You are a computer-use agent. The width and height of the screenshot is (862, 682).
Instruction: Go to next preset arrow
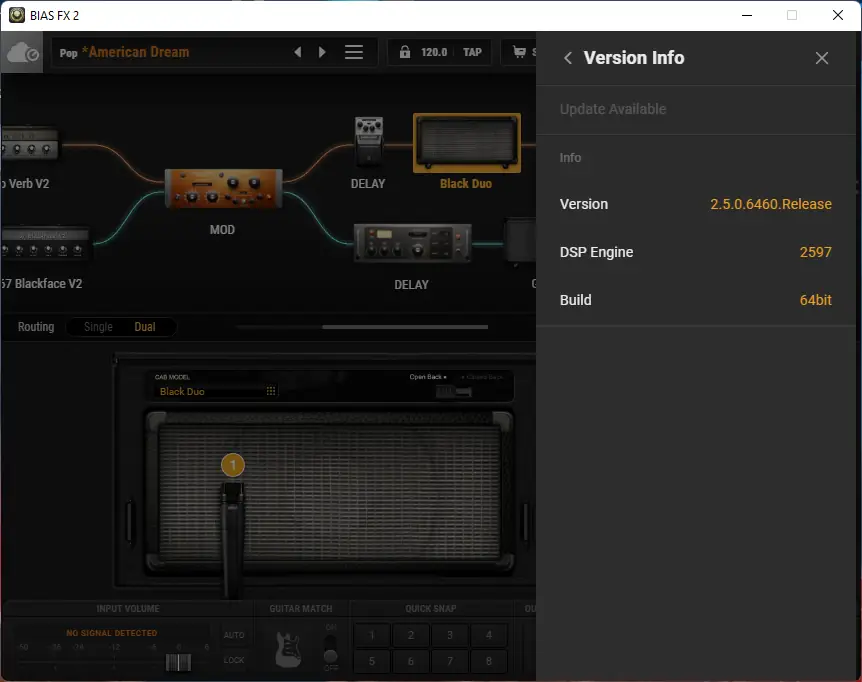pos(322,52)
